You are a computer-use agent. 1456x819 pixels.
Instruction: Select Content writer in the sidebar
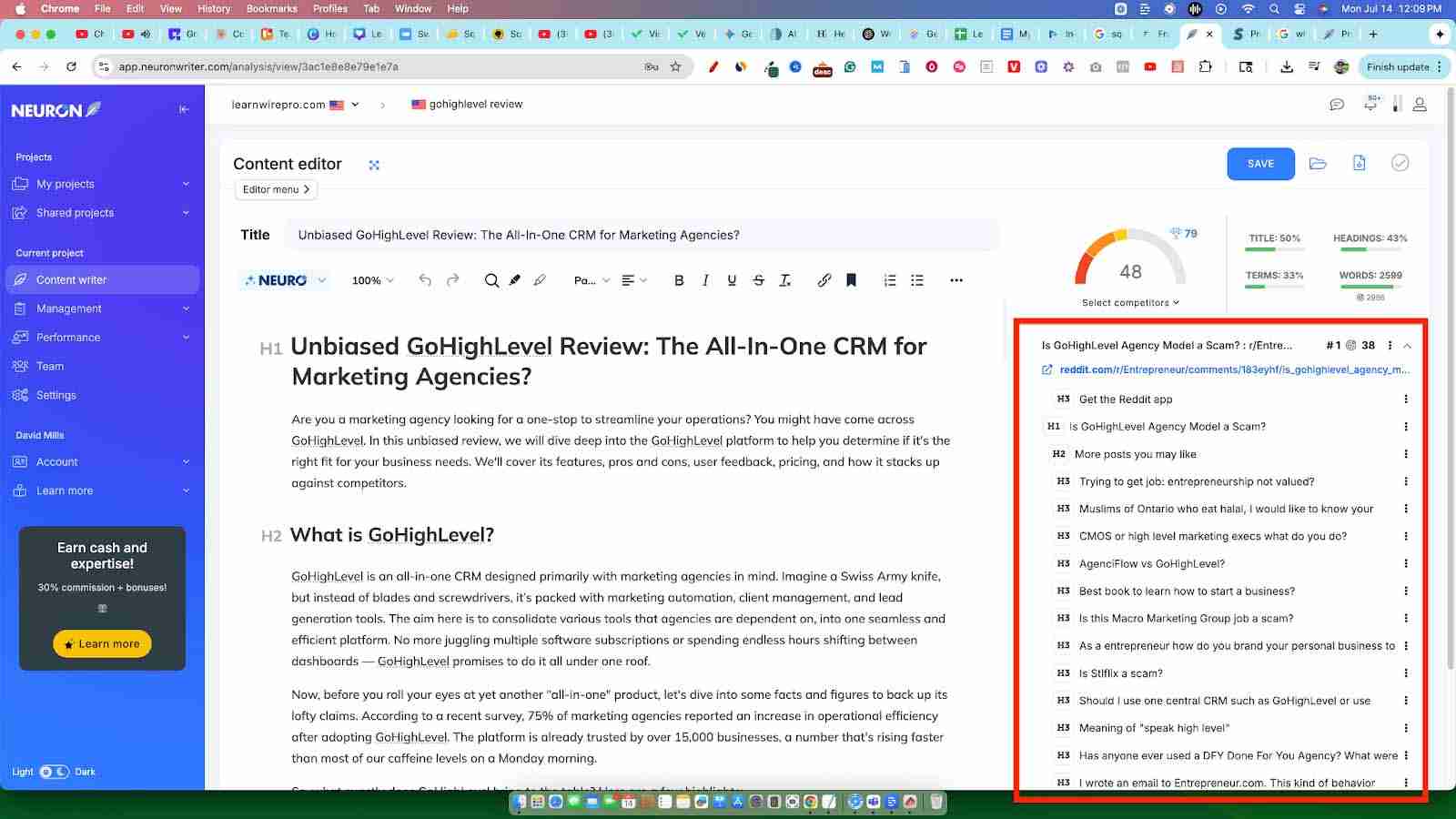pos(101,279)
